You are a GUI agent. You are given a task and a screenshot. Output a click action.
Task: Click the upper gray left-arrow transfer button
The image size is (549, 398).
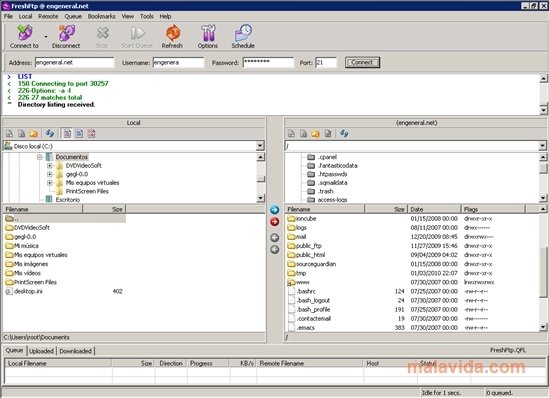pyautogui.click(x=275, y=238)
